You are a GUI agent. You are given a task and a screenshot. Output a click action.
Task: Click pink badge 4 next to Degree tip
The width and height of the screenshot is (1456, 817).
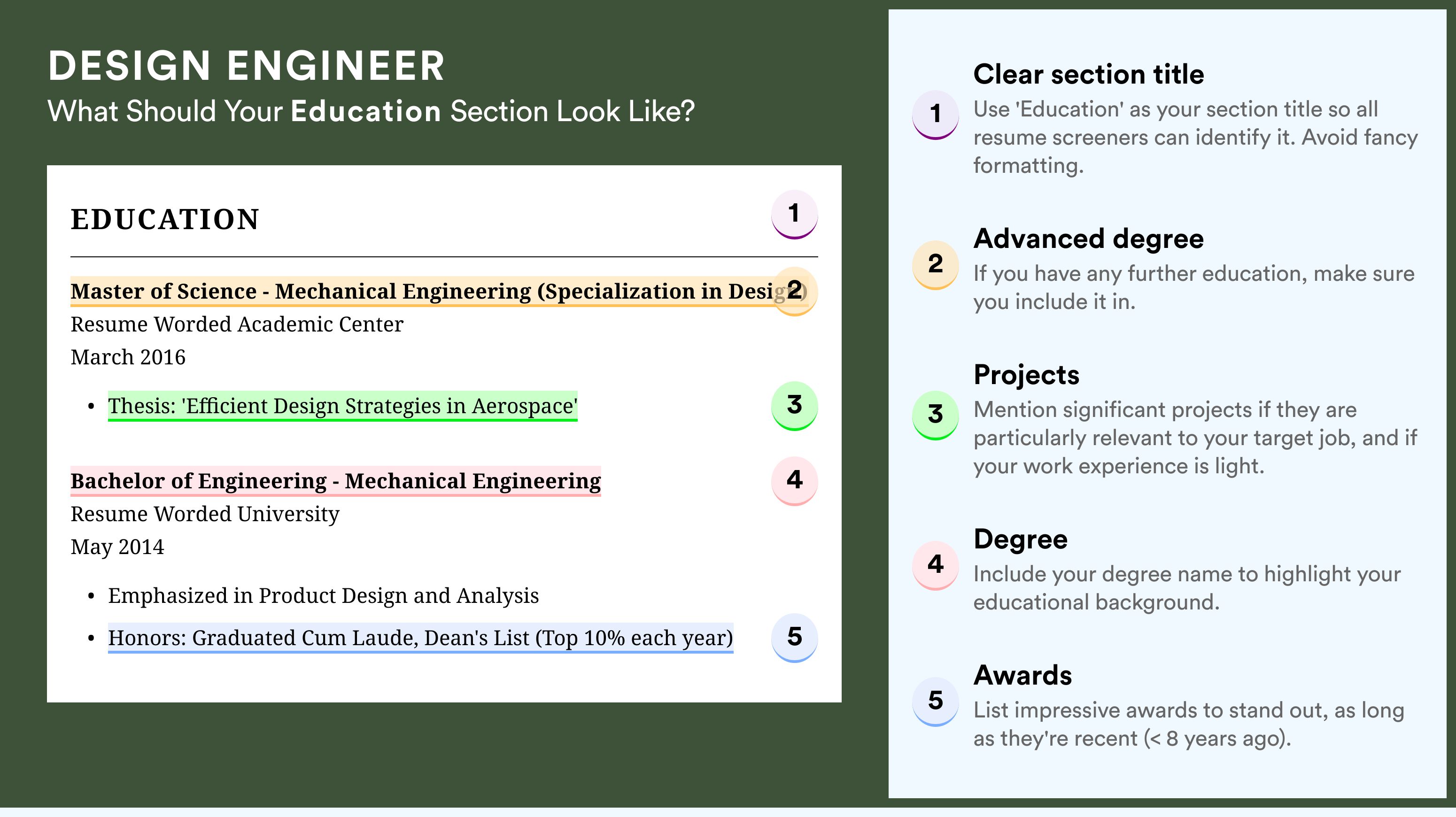click(x=936, y=565)
